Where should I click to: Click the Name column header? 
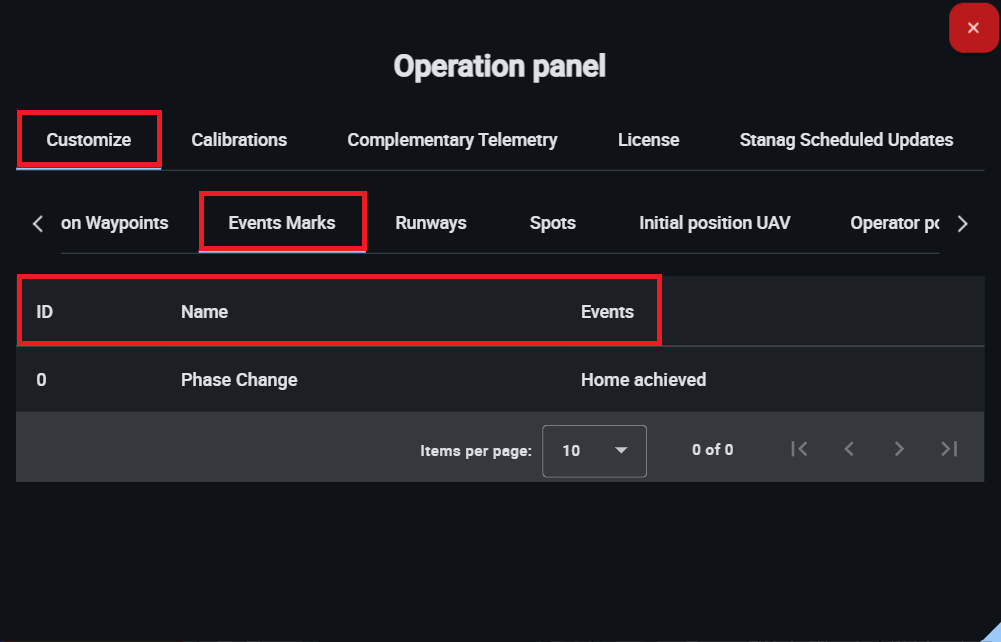(205, 312)
